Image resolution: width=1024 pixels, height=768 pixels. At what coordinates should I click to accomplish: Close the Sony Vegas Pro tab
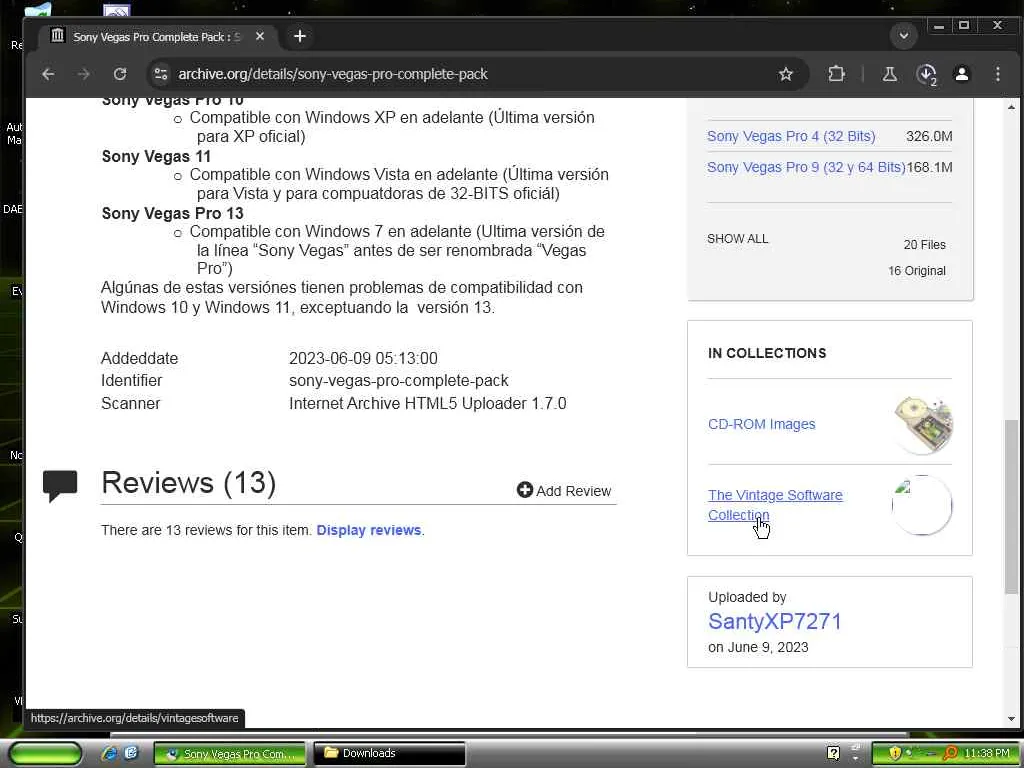coord(259,37)
